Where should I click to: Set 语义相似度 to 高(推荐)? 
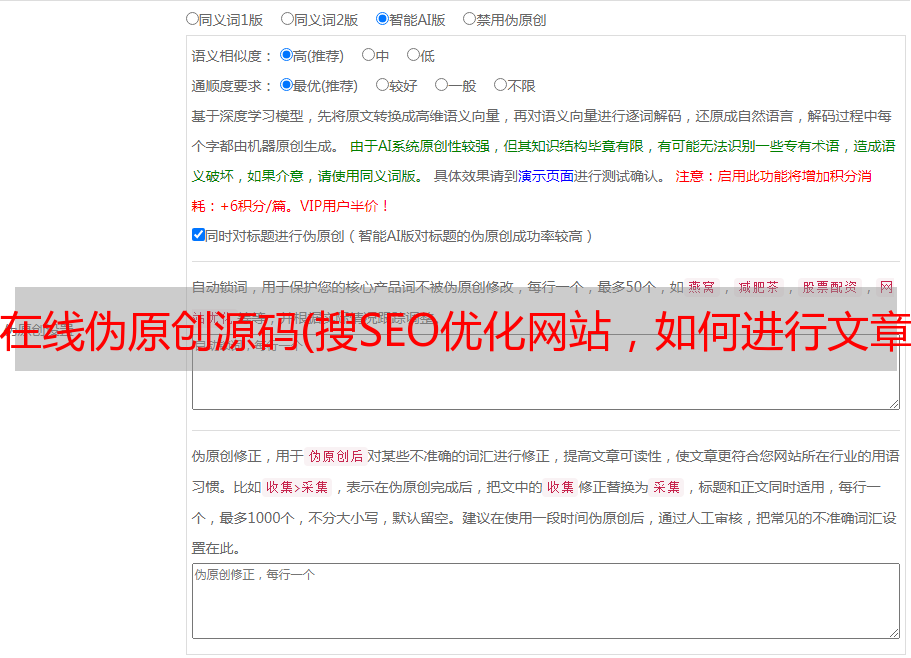coord(286,55)
